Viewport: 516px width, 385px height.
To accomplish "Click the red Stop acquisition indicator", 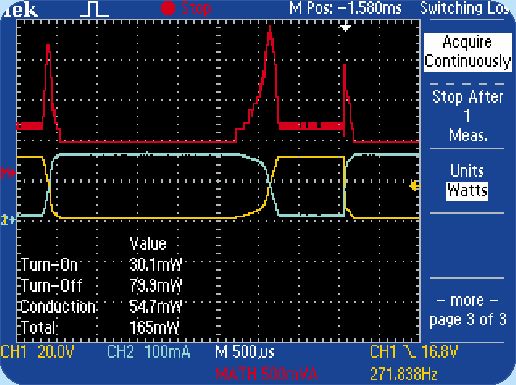I will tap(186, 8).
